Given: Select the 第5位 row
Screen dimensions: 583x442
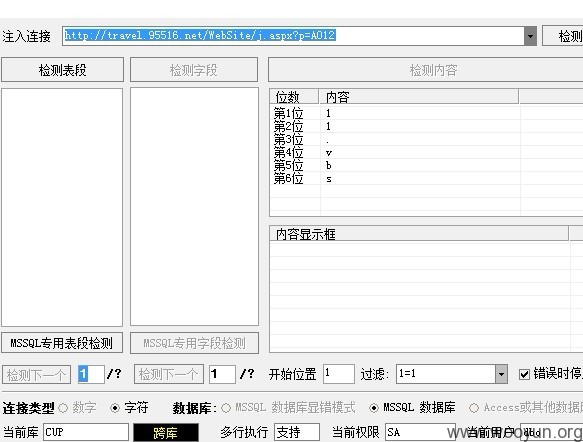Looking at the screenshot, I should tap(426, 165).
